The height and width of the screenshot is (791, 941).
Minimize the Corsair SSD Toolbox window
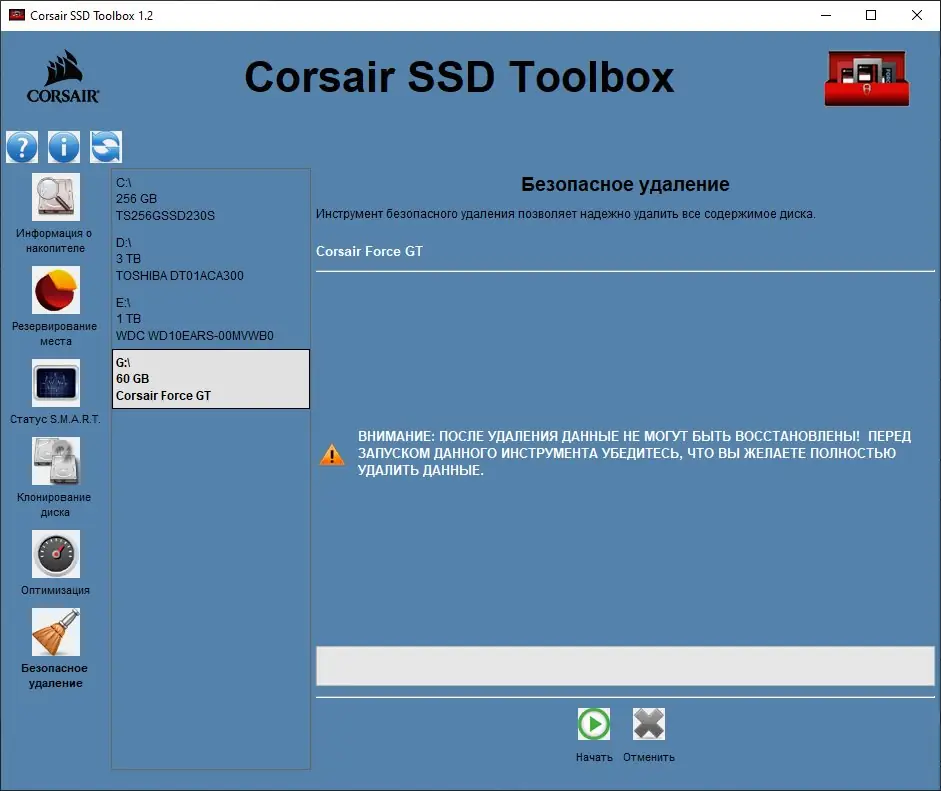tap(826, 15)
